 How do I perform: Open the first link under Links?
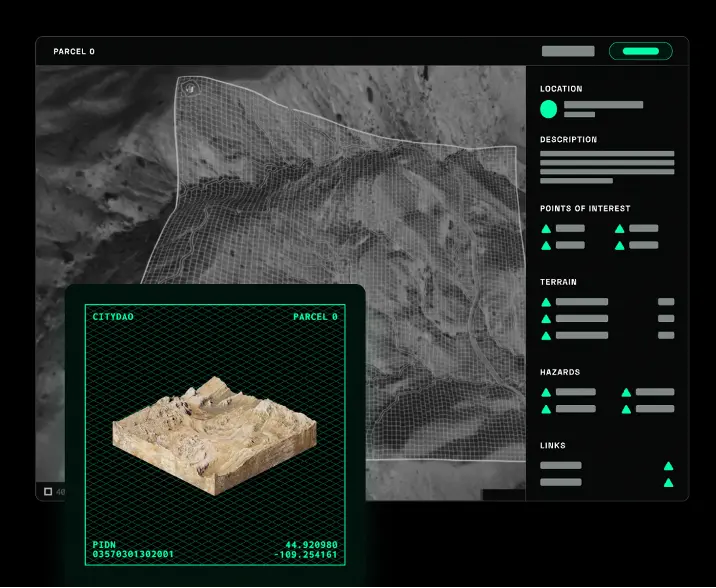tap(560, 466)
